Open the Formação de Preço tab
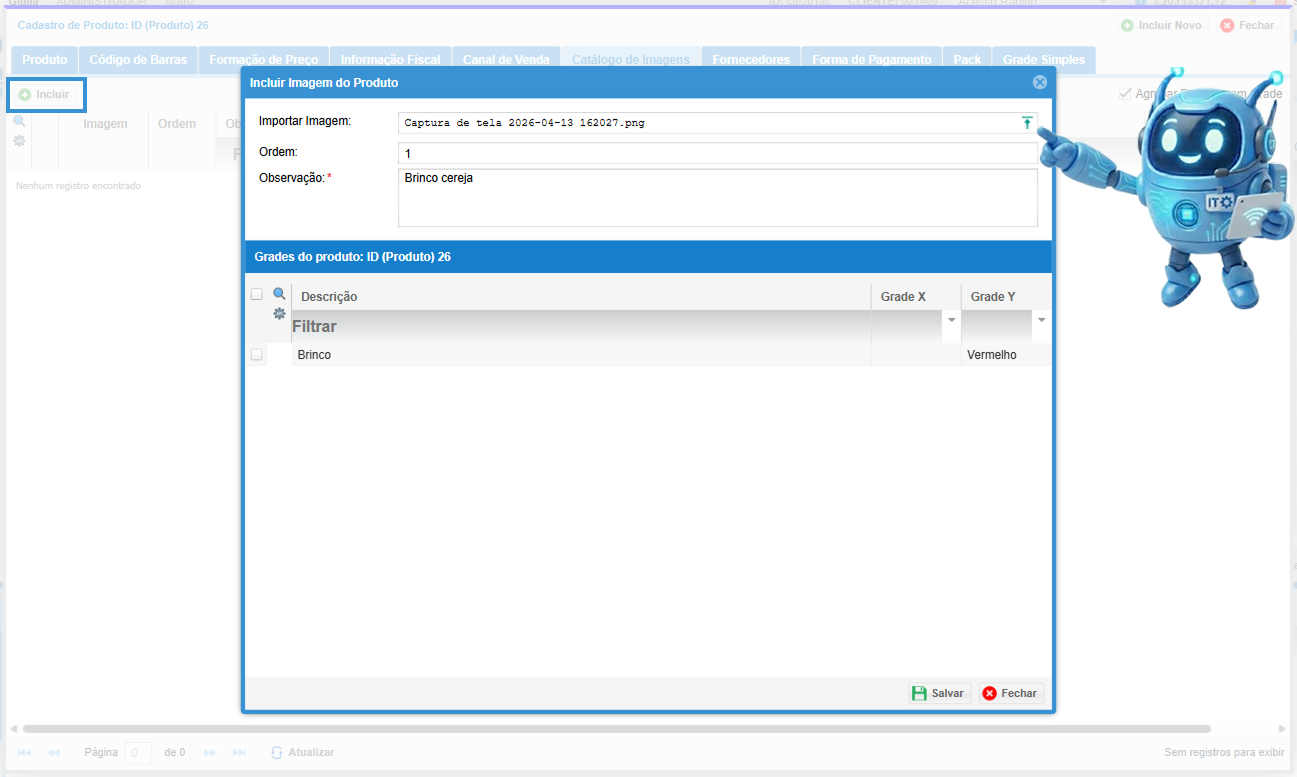This screenshot has height=777, width=1297. [x=263, y=60]
